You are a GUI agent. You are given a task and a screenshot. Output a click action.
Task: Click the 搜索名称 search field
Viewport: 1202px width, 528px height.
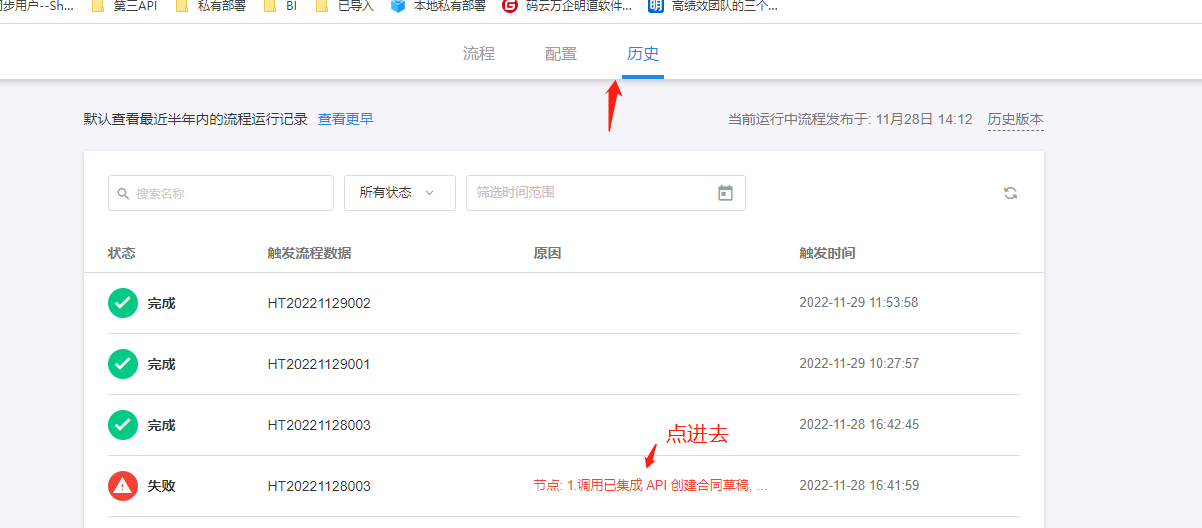tap(221, 193)
